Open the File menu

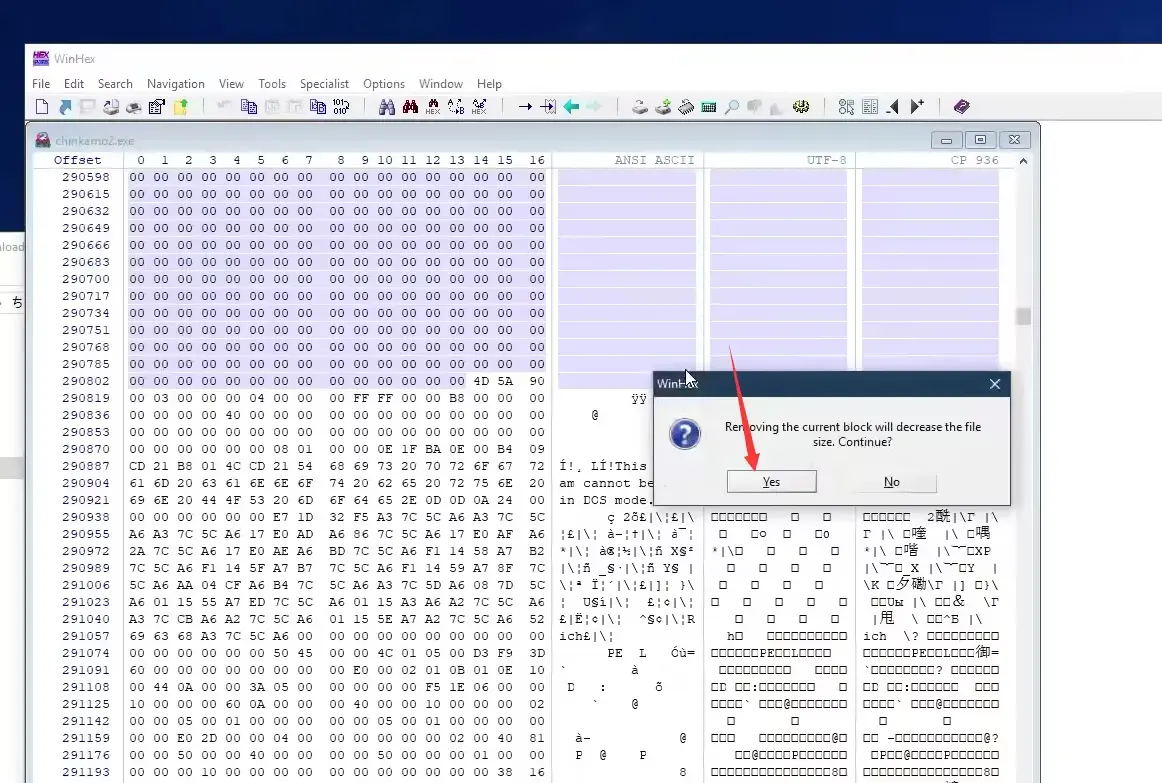[41, 84]
